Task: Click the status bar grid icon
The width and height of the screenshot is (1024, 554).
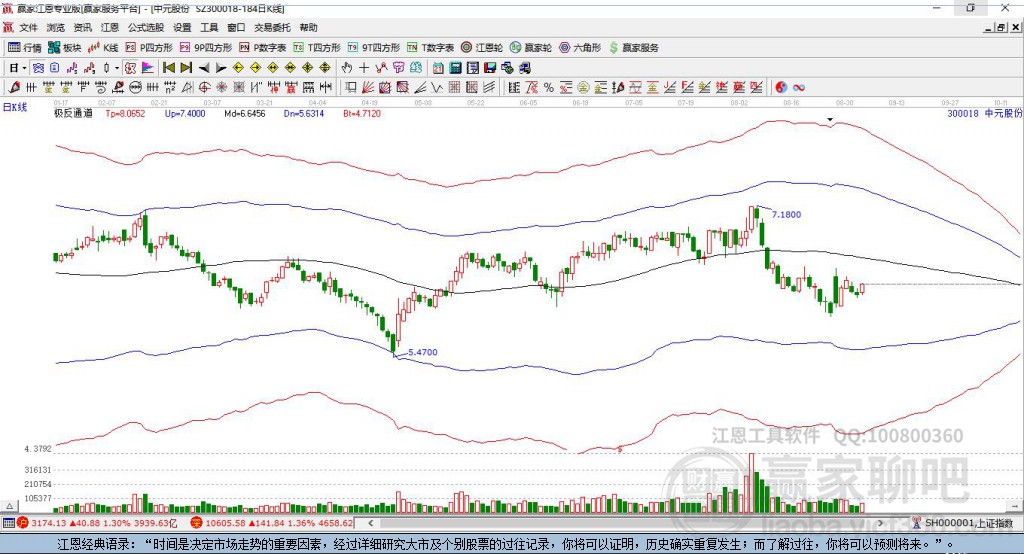Action: click(8, 523)
